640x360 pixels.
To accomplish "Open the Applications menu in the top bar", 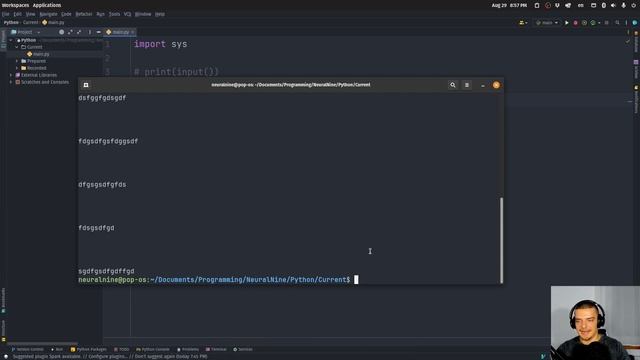I will 47,5.
